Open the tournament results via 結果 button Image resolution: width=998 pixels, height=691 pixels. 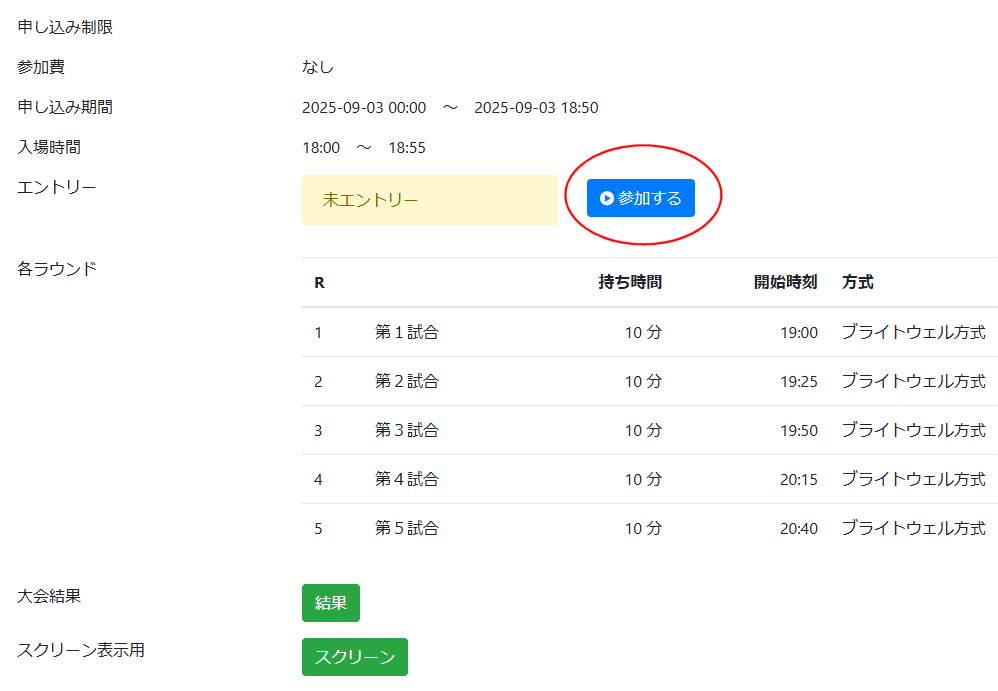331,603
